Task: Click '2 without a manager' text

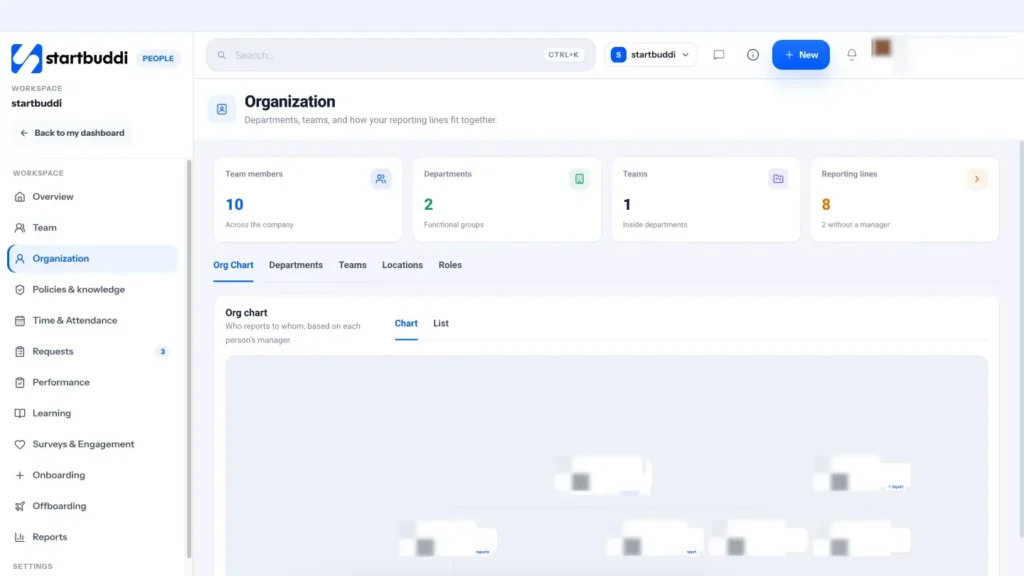Action: pyautogui.click(x=856, y=225)
